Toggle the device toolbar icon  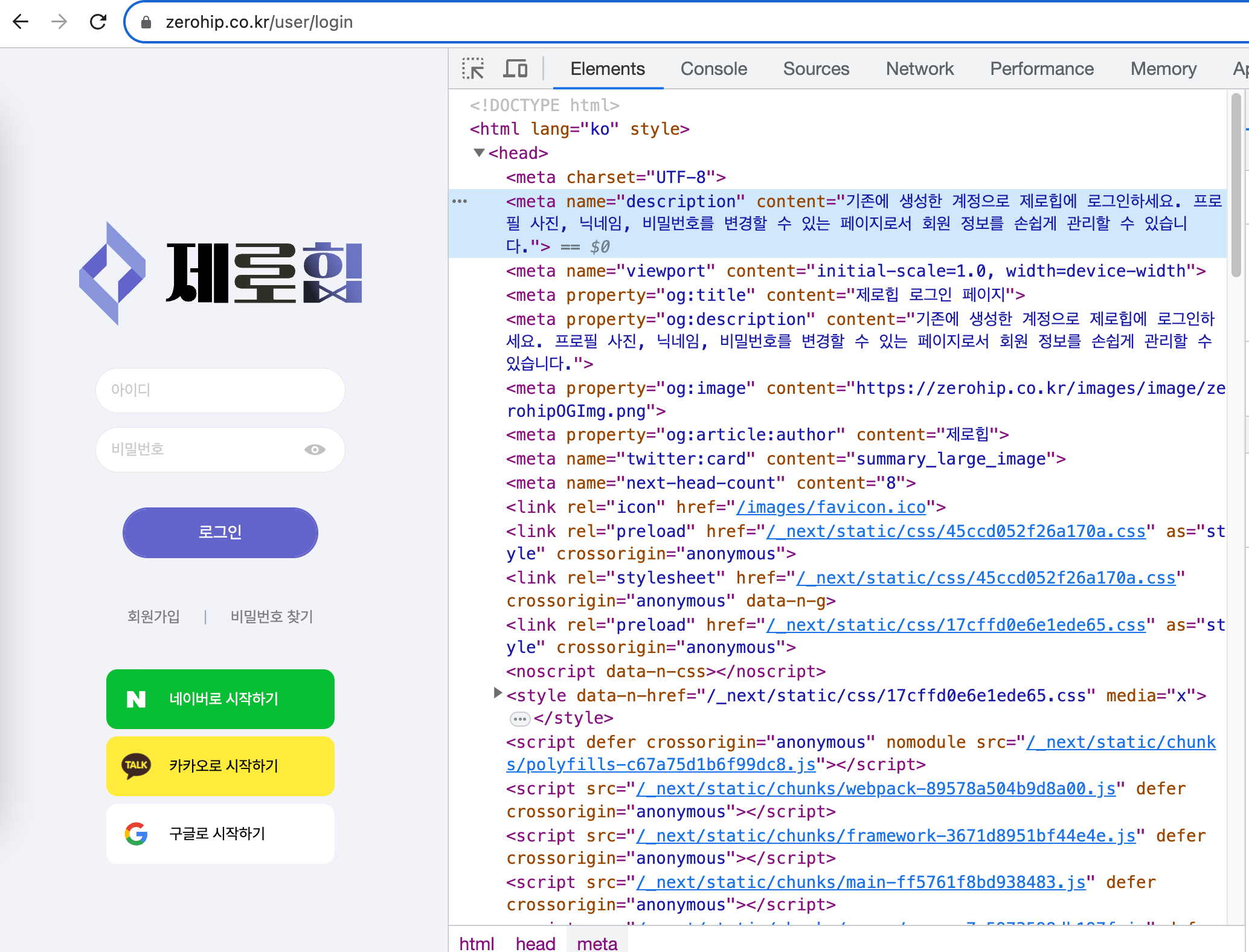[x=515, y=69]
